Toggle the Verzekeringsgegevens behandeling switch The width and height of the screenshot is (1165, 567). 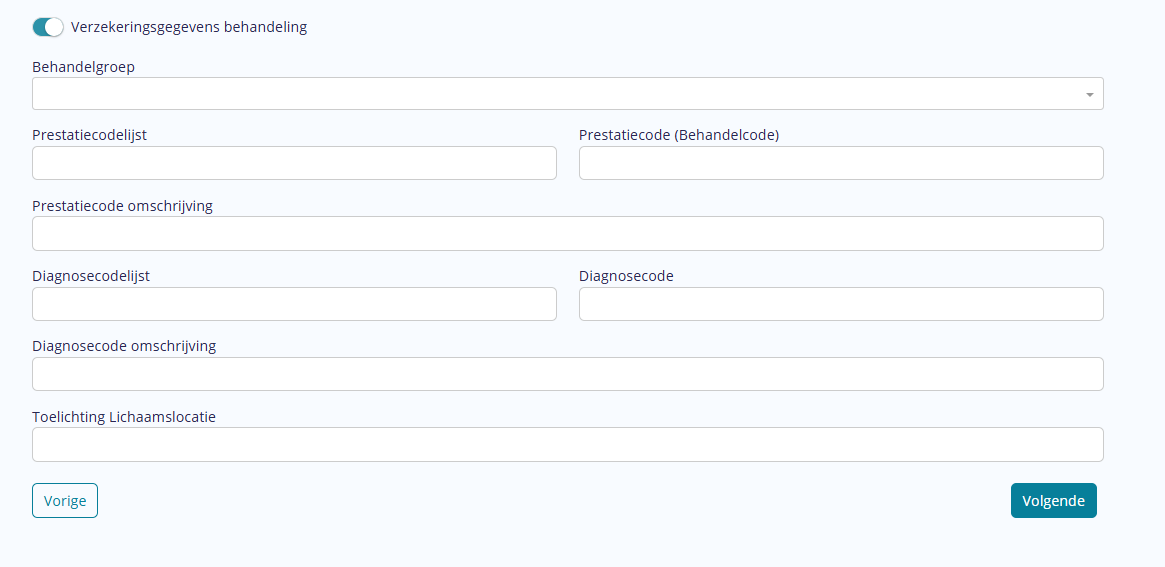coord(48,27)
